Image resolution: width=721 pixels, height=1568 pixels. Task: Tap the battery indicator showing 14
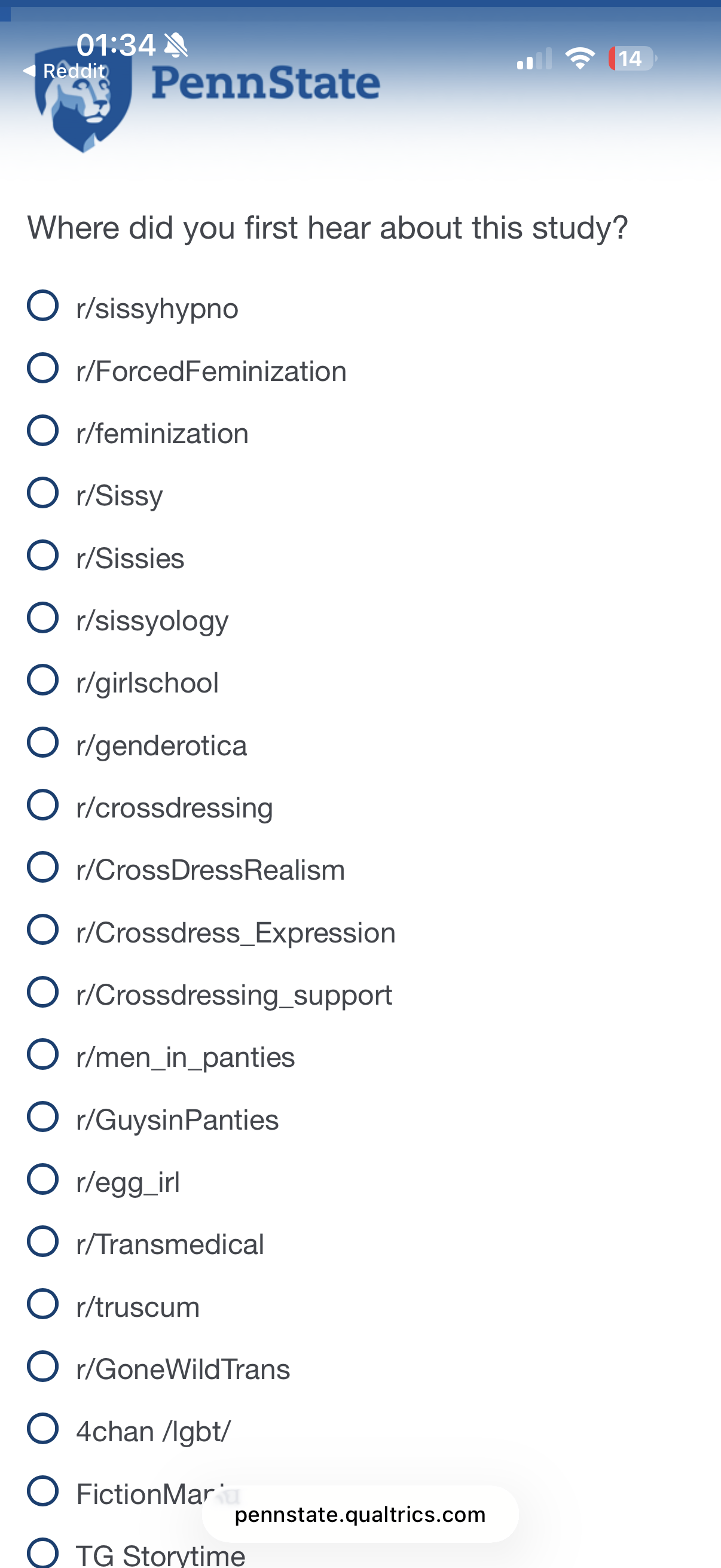[x=631, y=59]
